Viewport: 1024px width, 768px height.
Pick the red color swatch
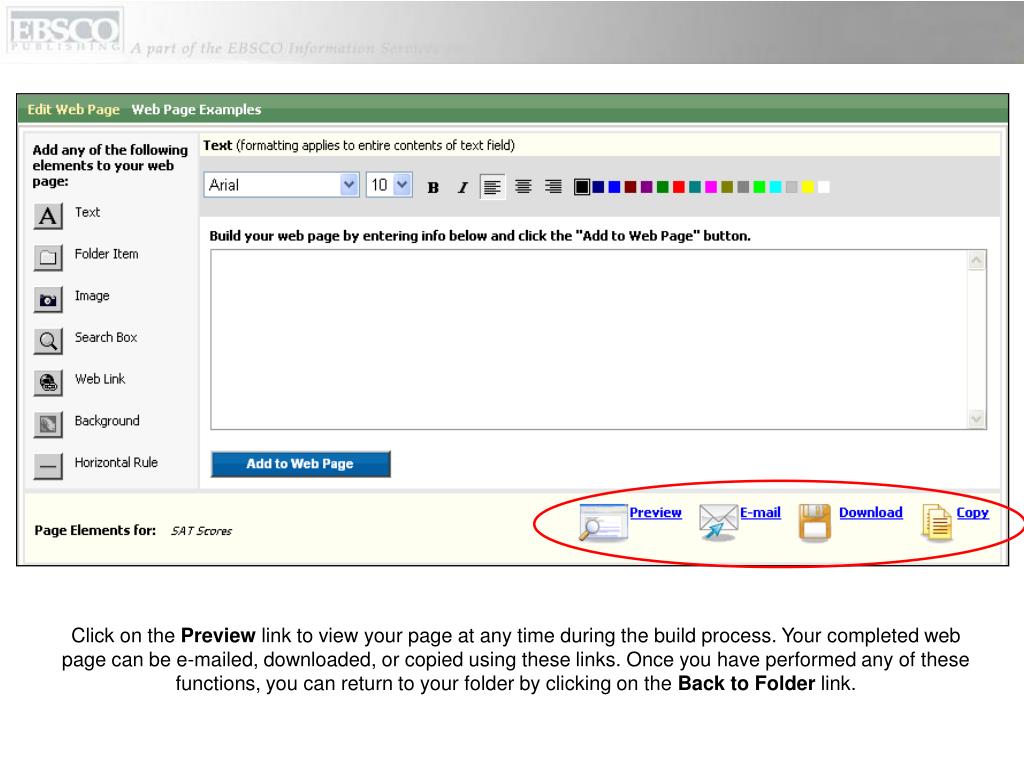679,187
